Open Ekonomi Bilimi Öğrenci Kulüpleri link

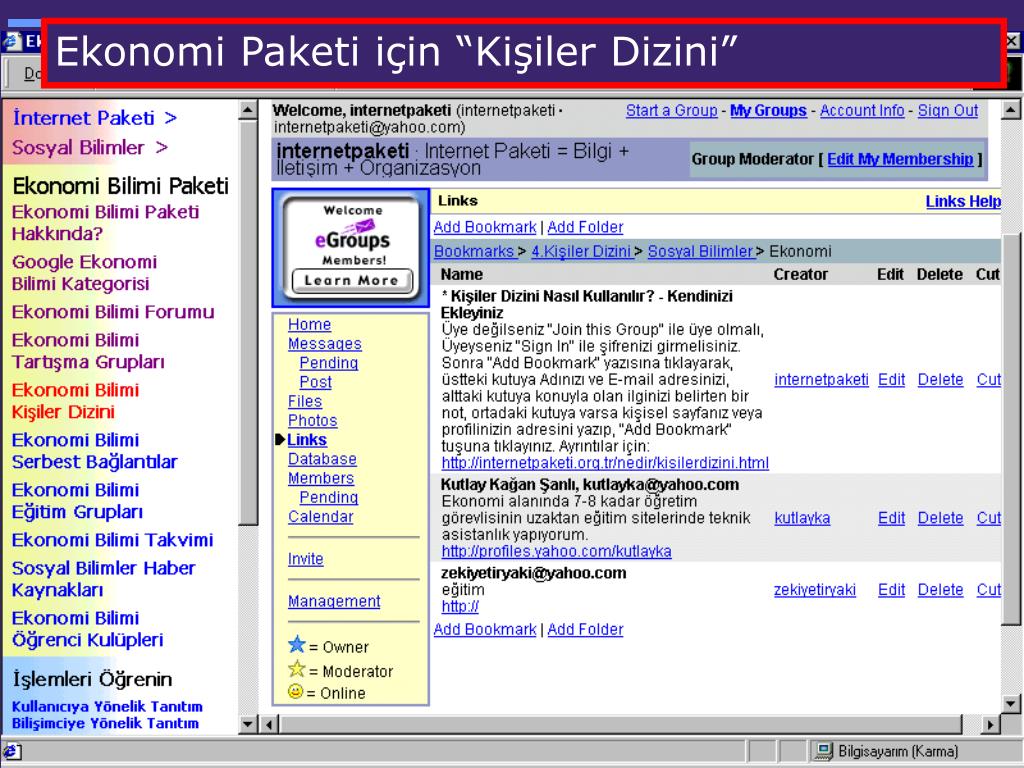88,629
